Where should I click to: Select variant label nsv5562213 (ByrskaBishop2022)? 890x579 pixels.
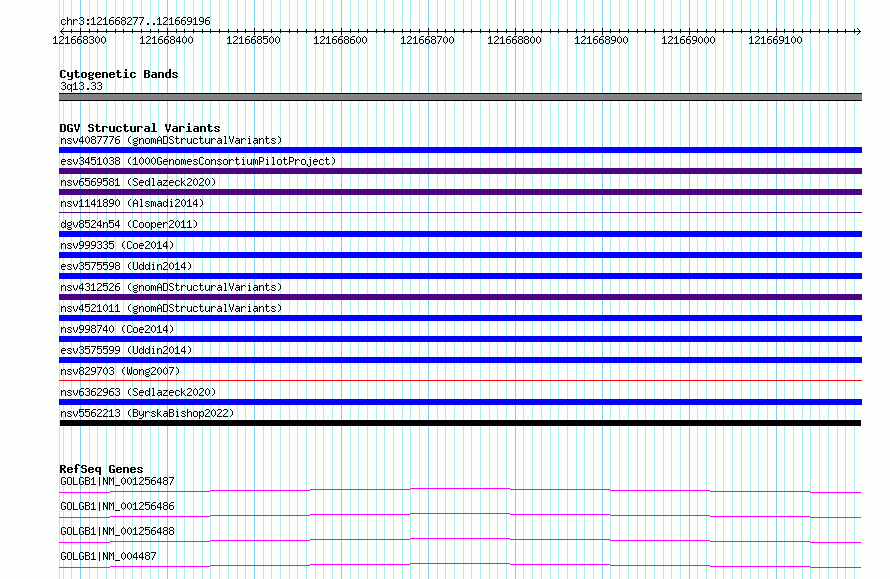[147, 413]
